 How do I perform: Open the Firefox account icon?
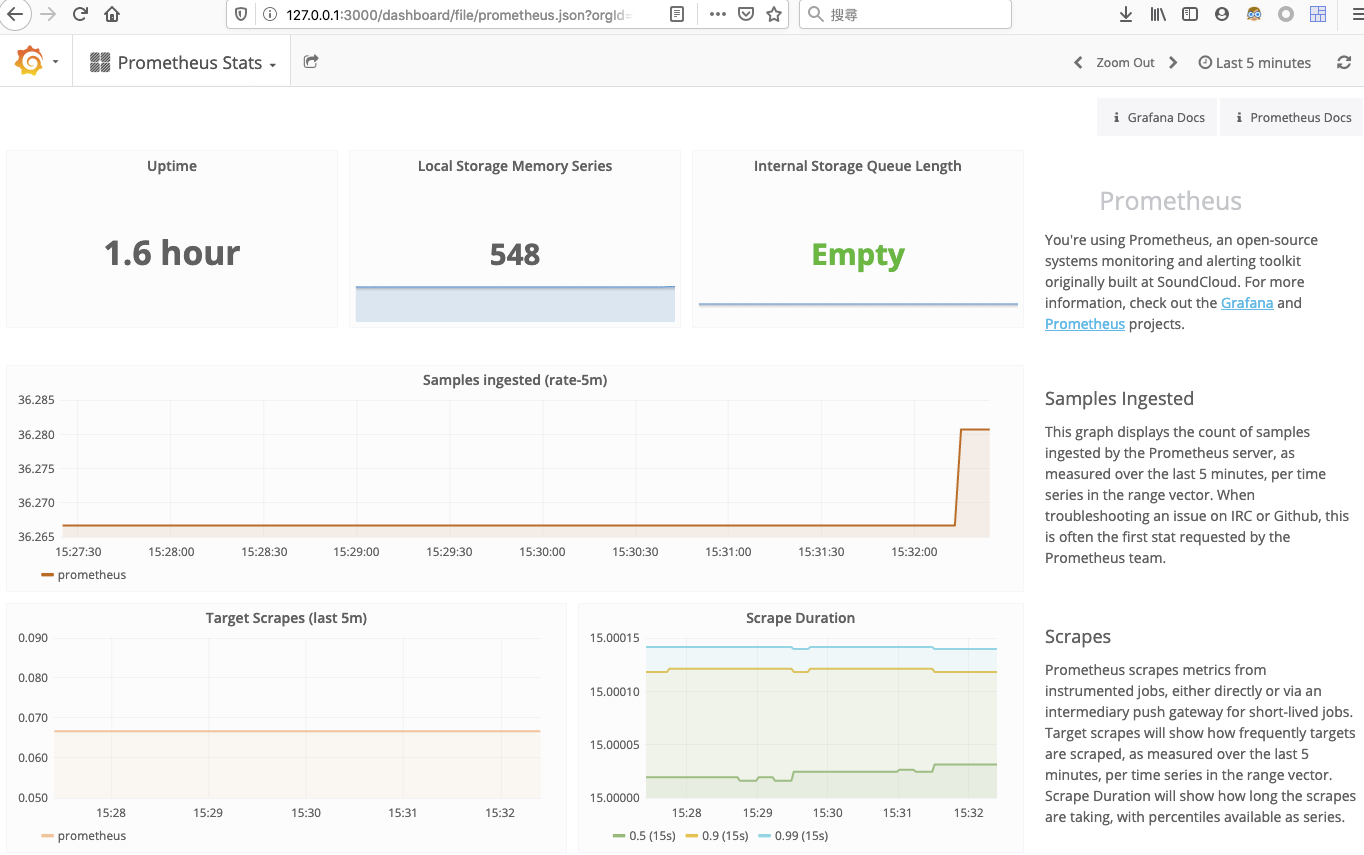(1222, 14)
